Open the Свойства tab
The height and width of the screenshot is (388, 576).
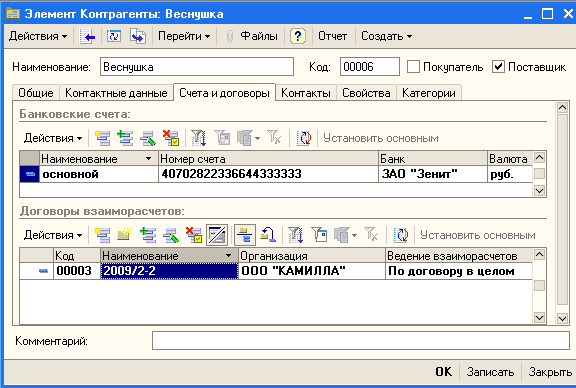click(366, 93)
